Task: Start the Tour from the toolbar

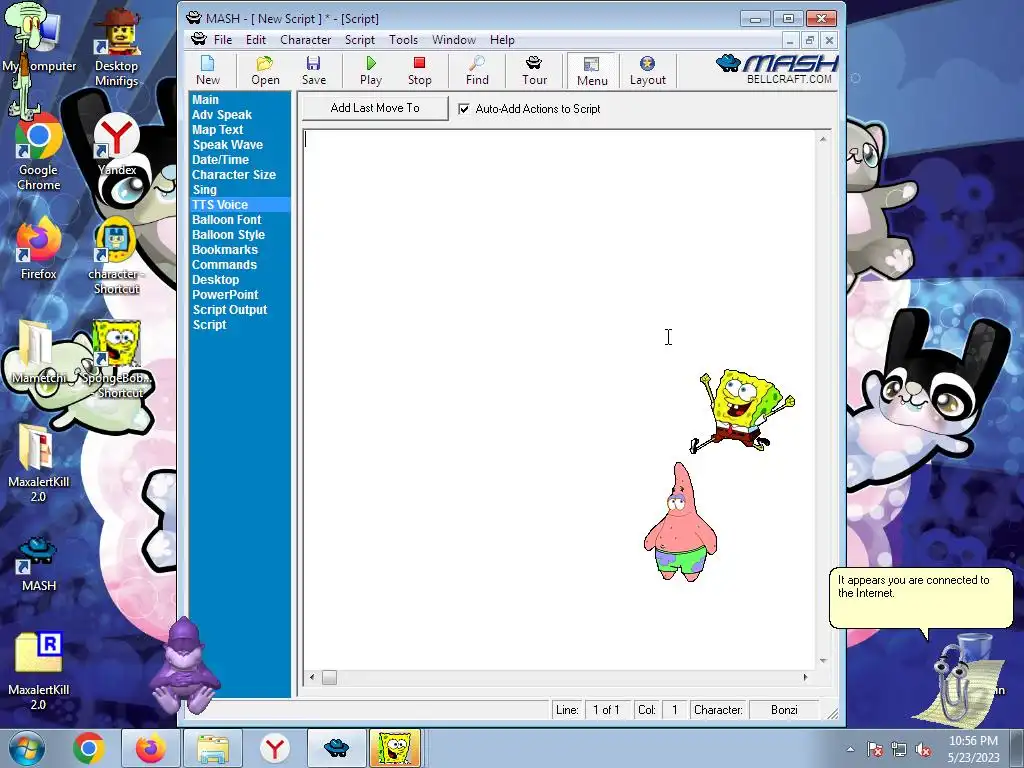Action: [x=534, y=70]
